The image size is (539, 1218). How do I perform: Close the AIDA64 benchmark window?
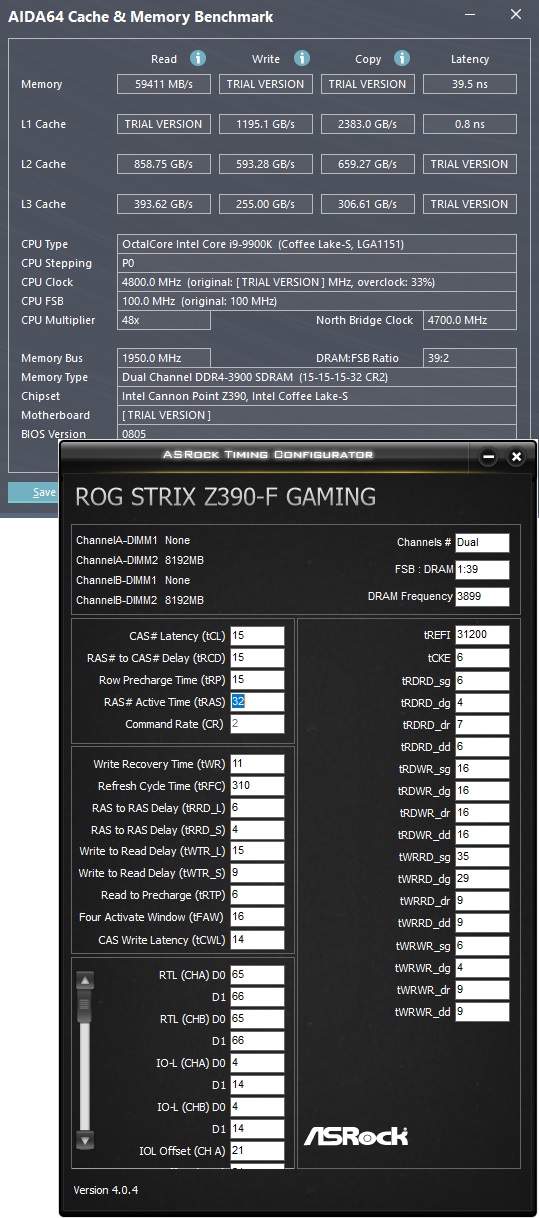coord(515,15)
